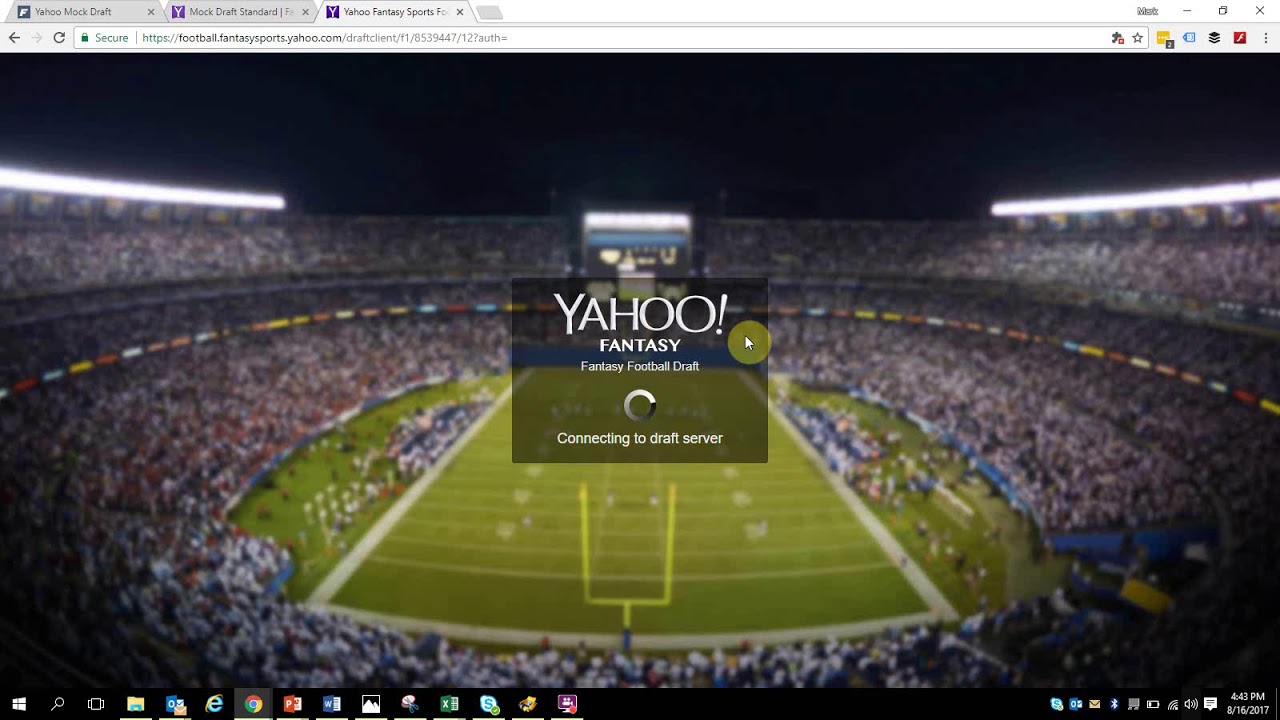The image size is (1280, 720).
Task: Click the 'Connecting to draft server' text
Action: pyautogui.click(x=640, y=438)
